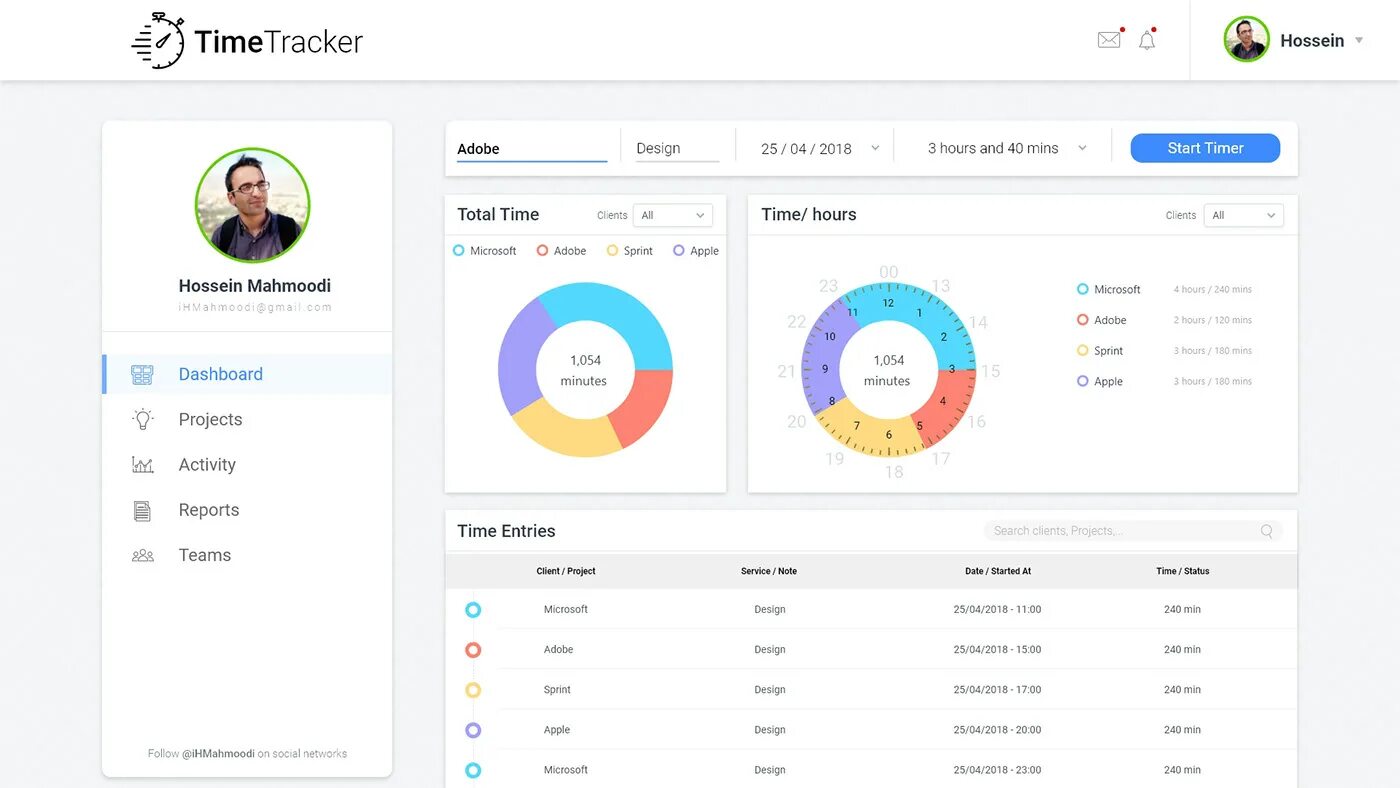Click the Projects lightbulb icon
1400x788 pixels.
(x=143, y=419)
